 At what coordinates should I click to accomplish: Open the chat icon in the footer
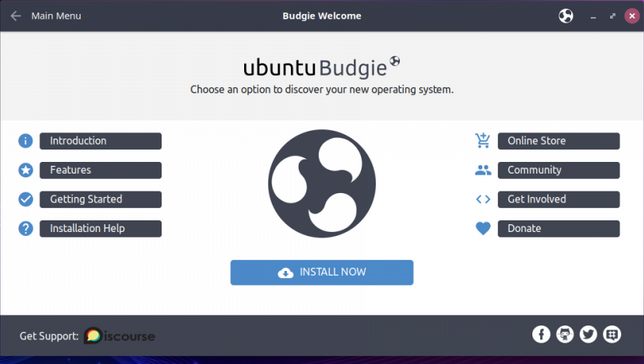click(x=612, y=334)
